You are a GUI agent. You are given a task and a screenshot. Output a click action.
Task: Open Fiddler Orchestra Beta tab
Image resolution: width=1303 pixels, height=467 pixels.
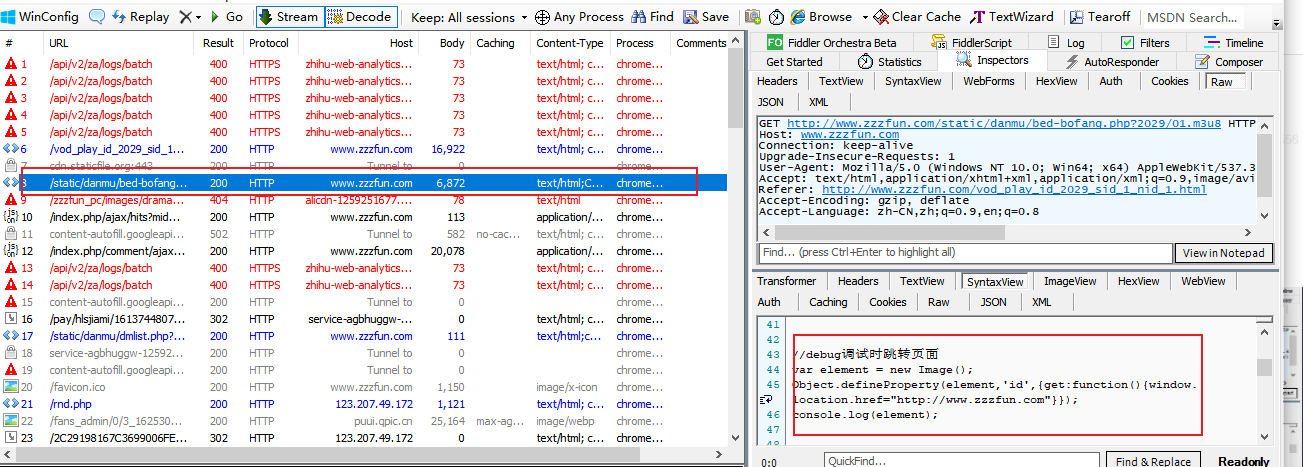831,43
